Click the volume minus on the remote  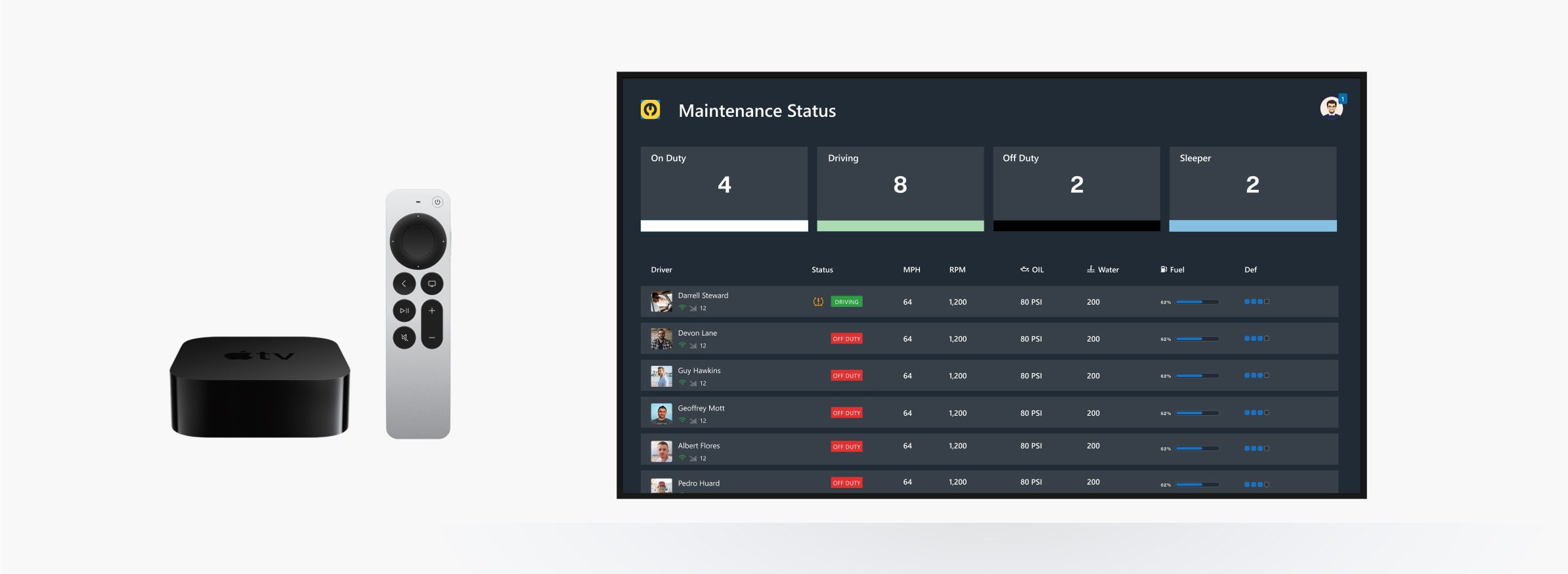coord(431,338)
